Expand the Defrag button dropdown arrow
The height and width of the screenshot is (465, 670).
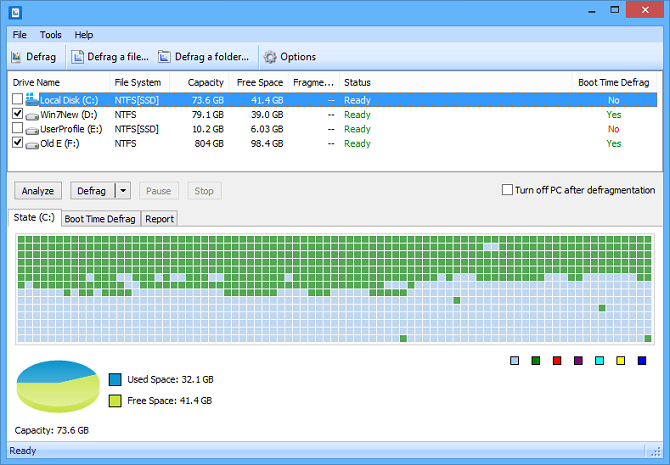pos(123,190)
